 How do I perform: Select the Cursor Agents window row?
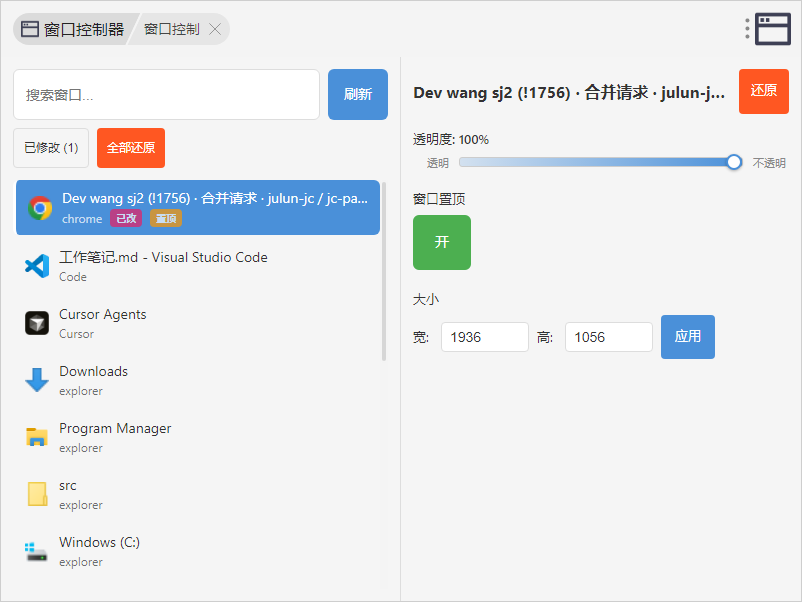(198, 323)
